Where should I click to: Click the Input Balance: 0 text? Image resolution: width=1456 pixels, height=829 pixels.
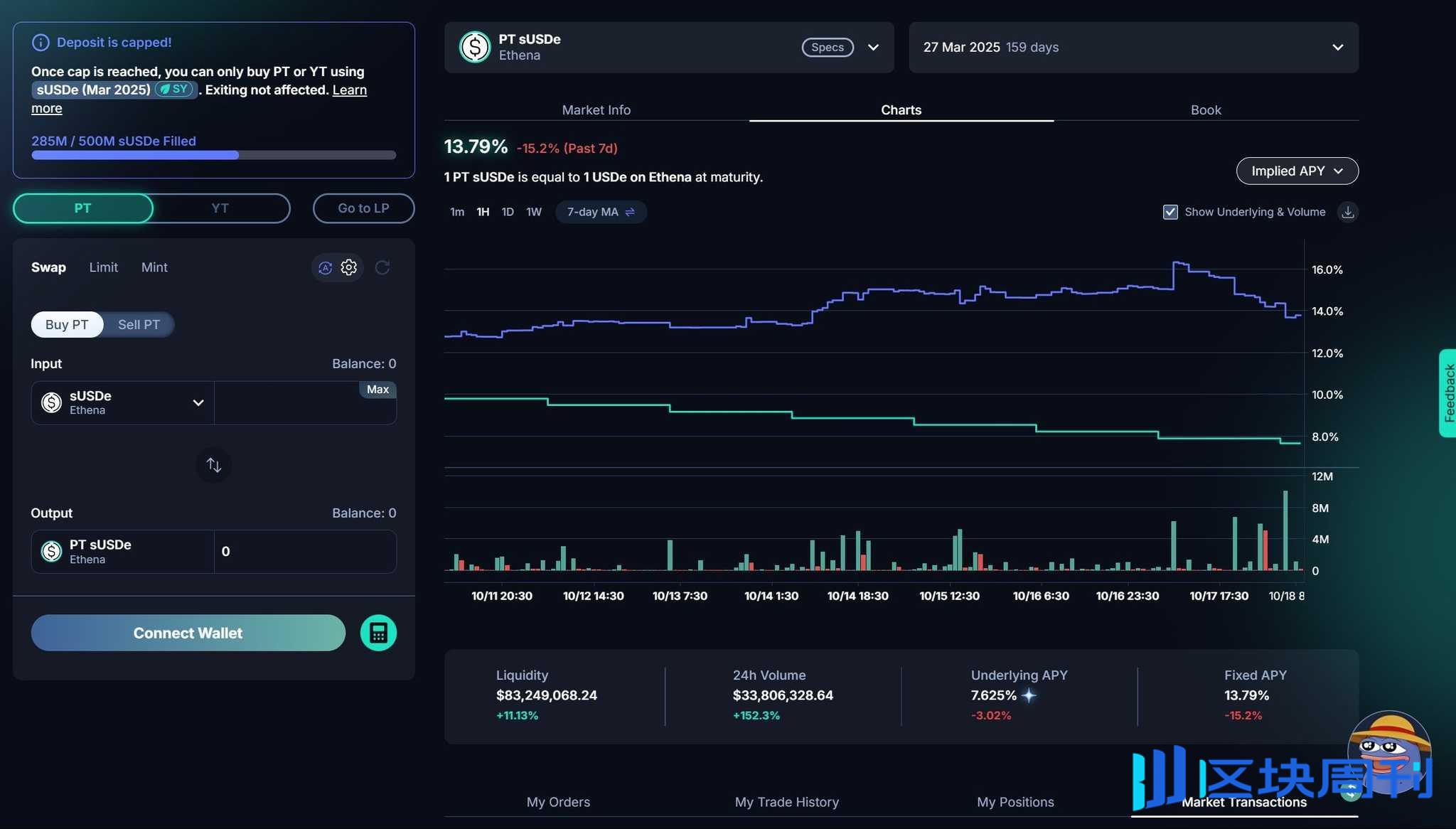point(364,364)
